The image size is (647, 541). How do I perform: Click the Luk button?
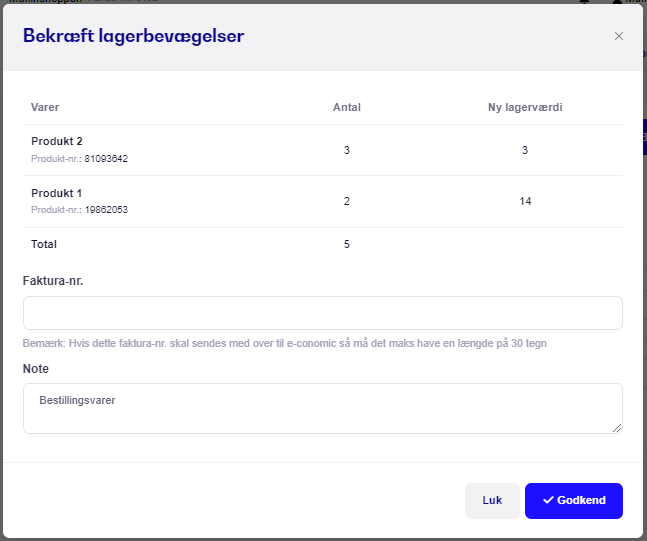(x=492, y=501)
